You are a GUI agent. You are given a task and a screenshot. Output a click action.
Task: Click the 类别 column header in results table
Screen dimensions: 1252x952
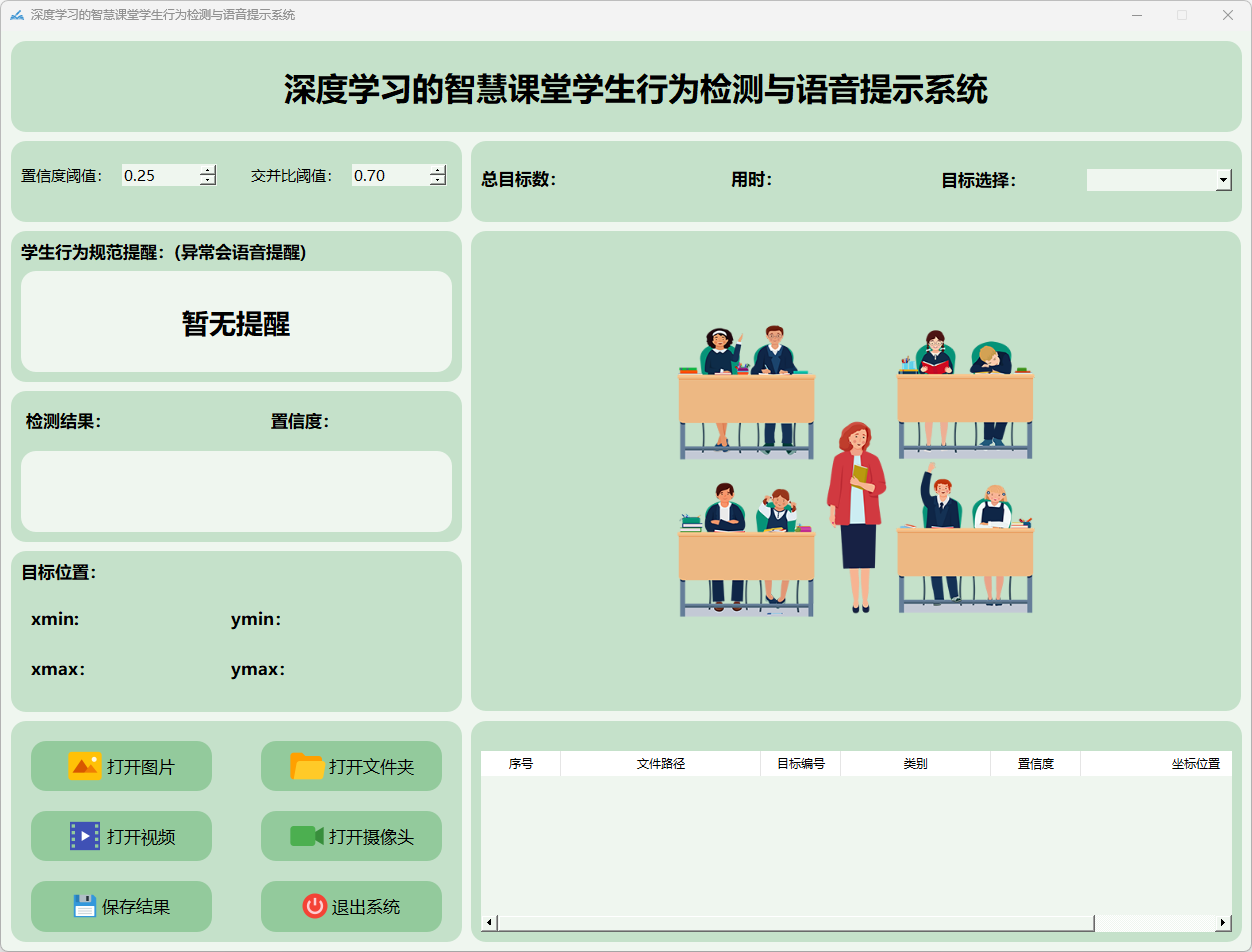coord(915,764)
